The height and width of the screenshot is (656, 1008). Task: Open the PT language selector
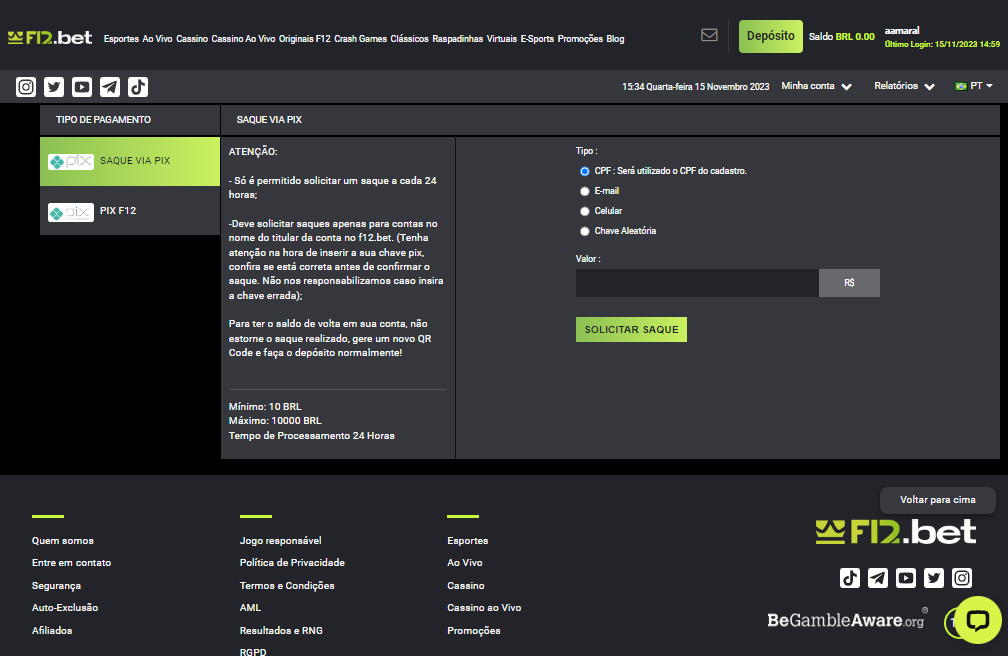974,86
